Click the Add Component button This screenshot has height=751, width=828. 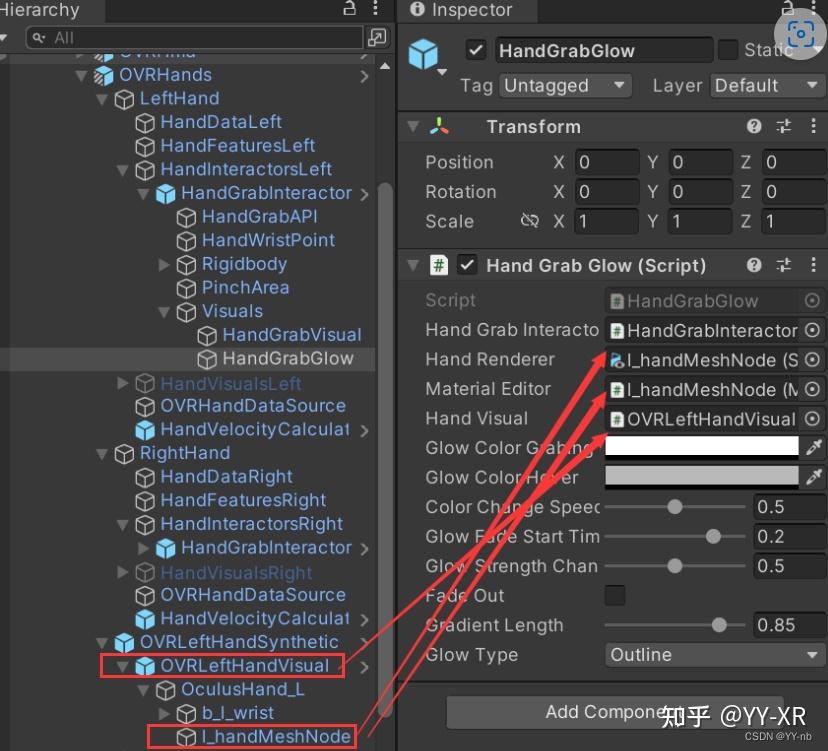coord(614,712)
